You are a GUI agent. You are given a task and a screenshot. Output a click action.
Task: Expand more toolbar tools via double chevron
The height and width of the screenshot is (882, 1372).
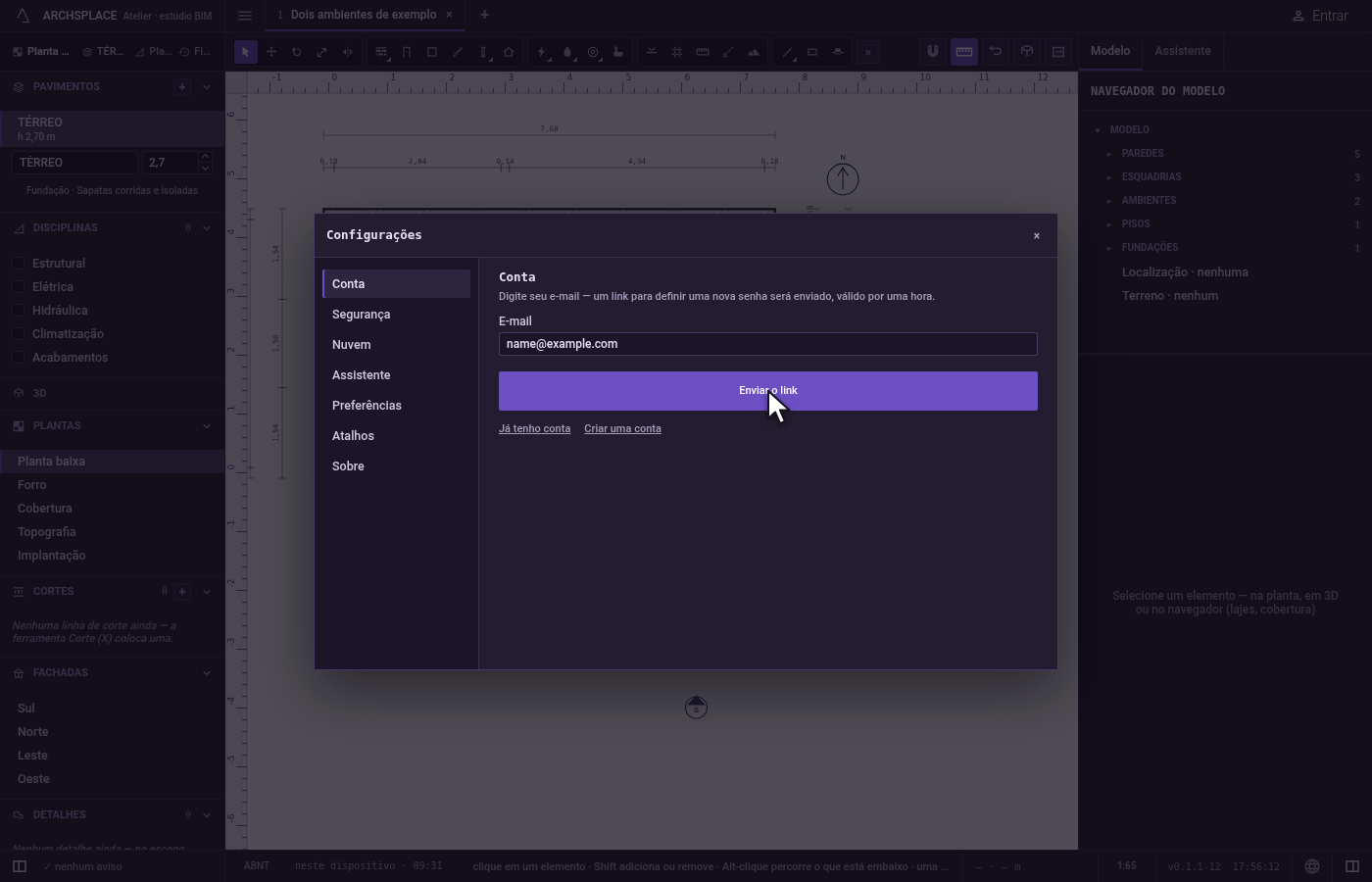868,52
